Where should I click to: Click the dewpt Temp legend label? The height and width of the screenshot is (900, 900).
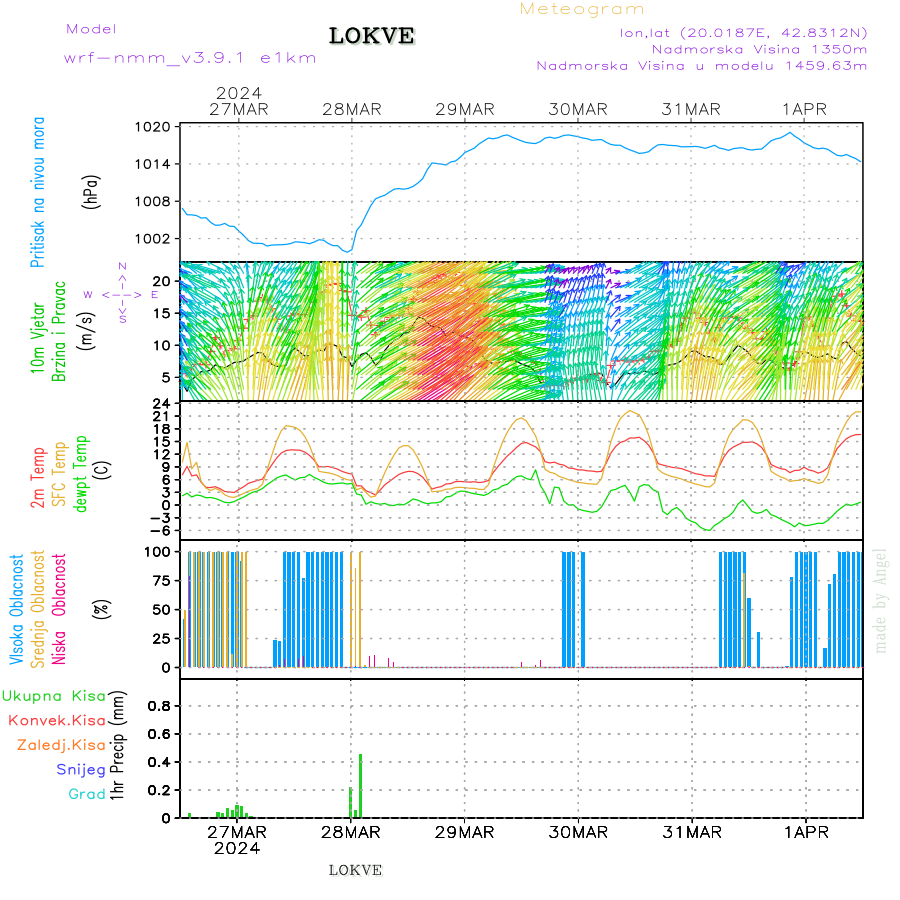(81, 474)
